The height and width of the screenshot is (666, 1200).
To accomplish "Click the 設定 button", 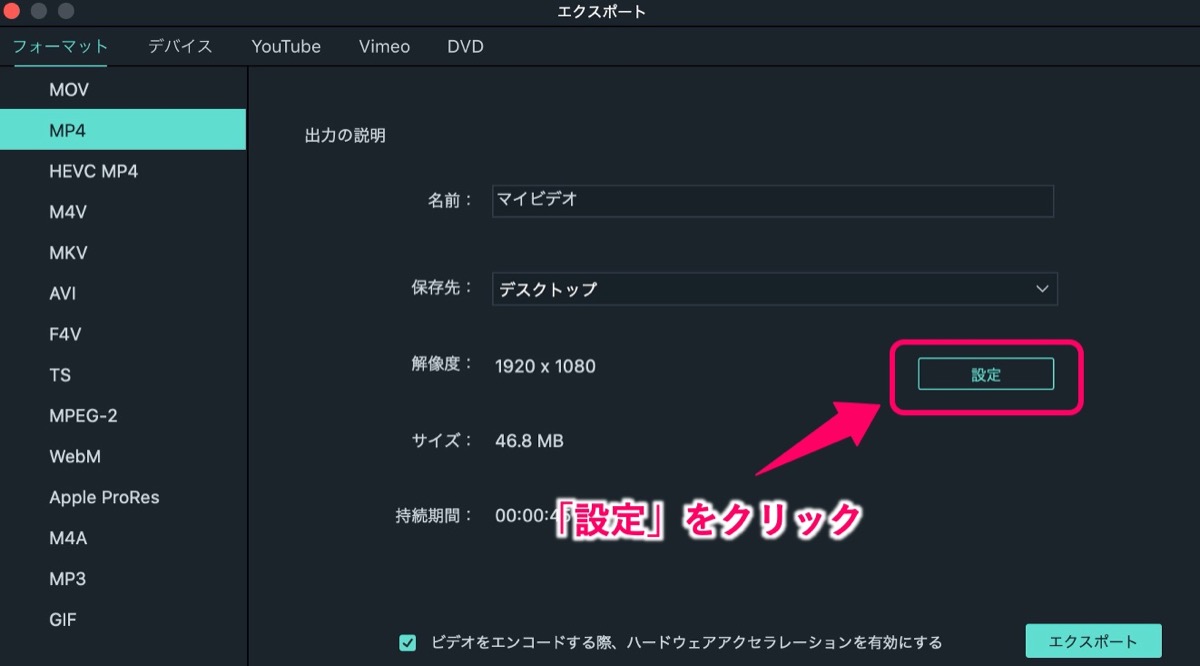I will pos(986,374).
